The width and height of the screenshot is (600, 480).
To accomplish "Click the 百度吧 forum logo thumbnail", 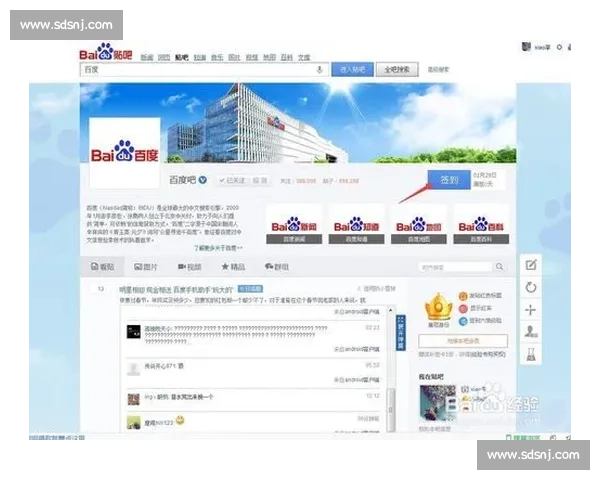I will (124, 153).
